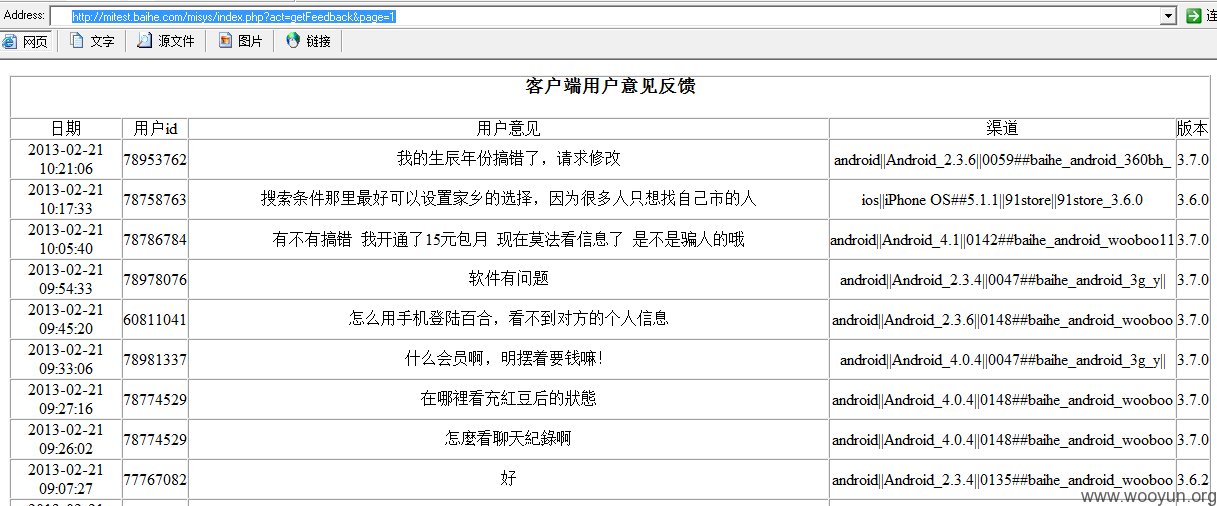
Task: Click the title 客户端用户意见反馈
Action: click(610, 86)
